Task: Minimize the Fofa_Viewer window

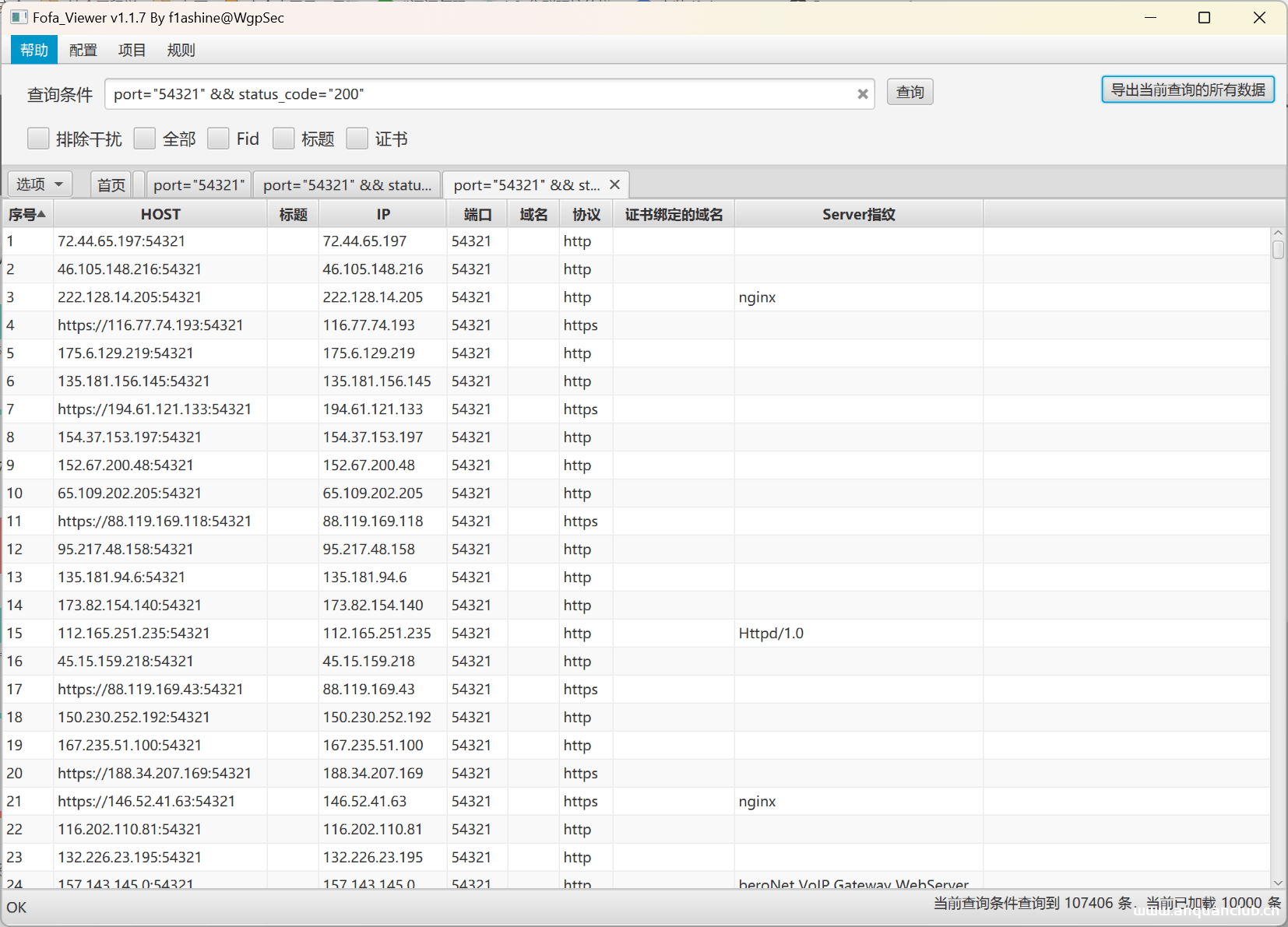Action: pyautogui.click(x=1150, y=17)
